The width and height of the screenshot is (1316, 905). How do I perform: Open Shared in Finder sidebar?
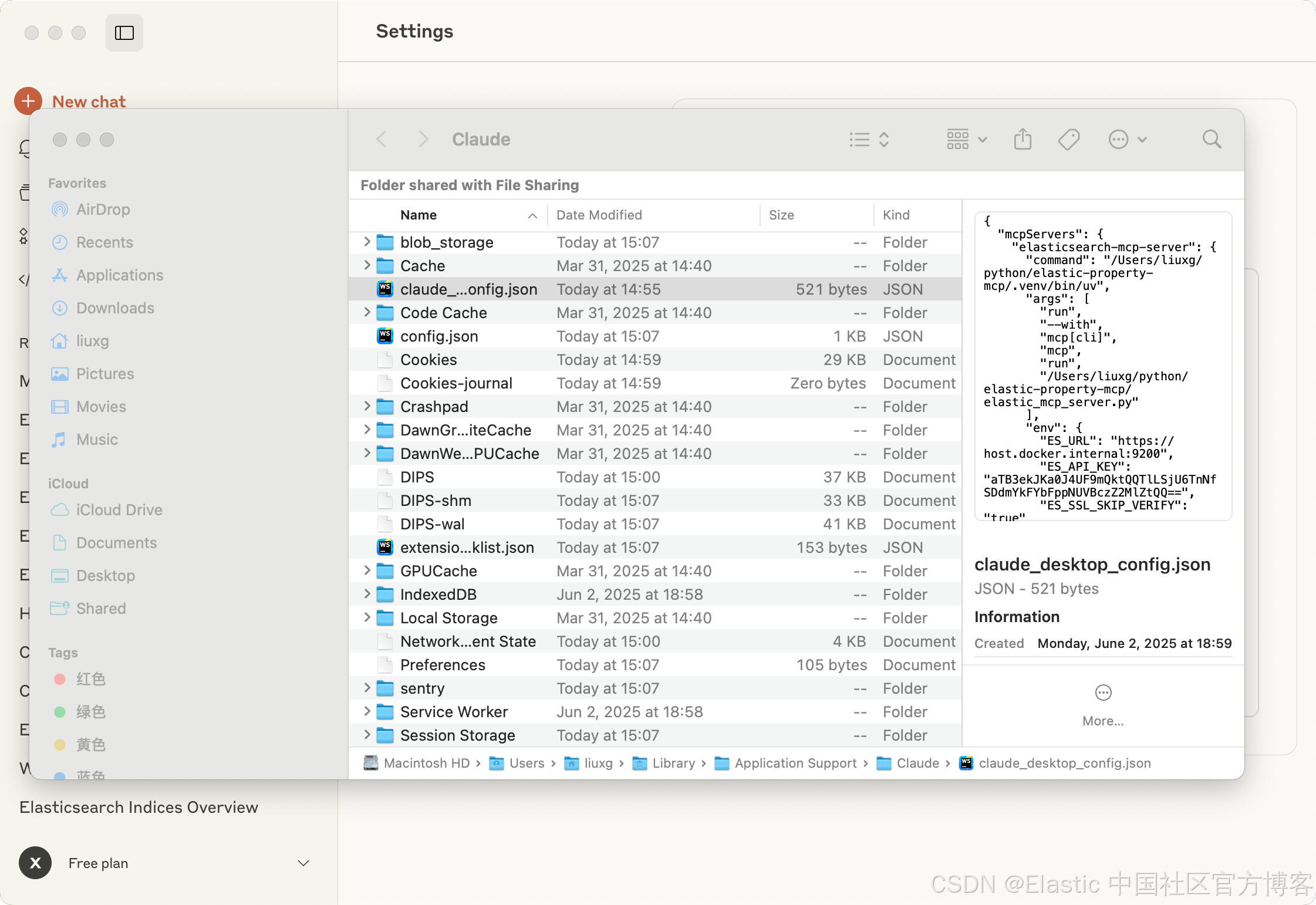pyautogui.click(x=89, y=609)
